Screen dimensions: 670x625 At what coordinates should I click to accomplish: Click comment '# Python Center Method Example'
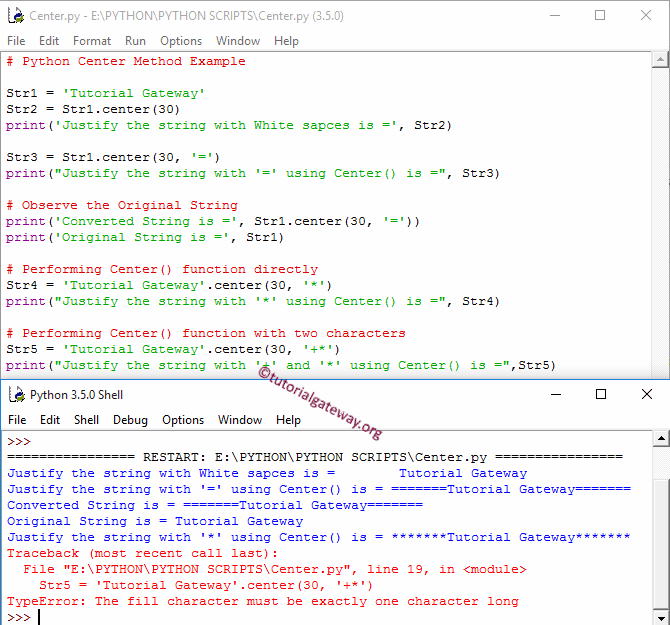(126, 62)
